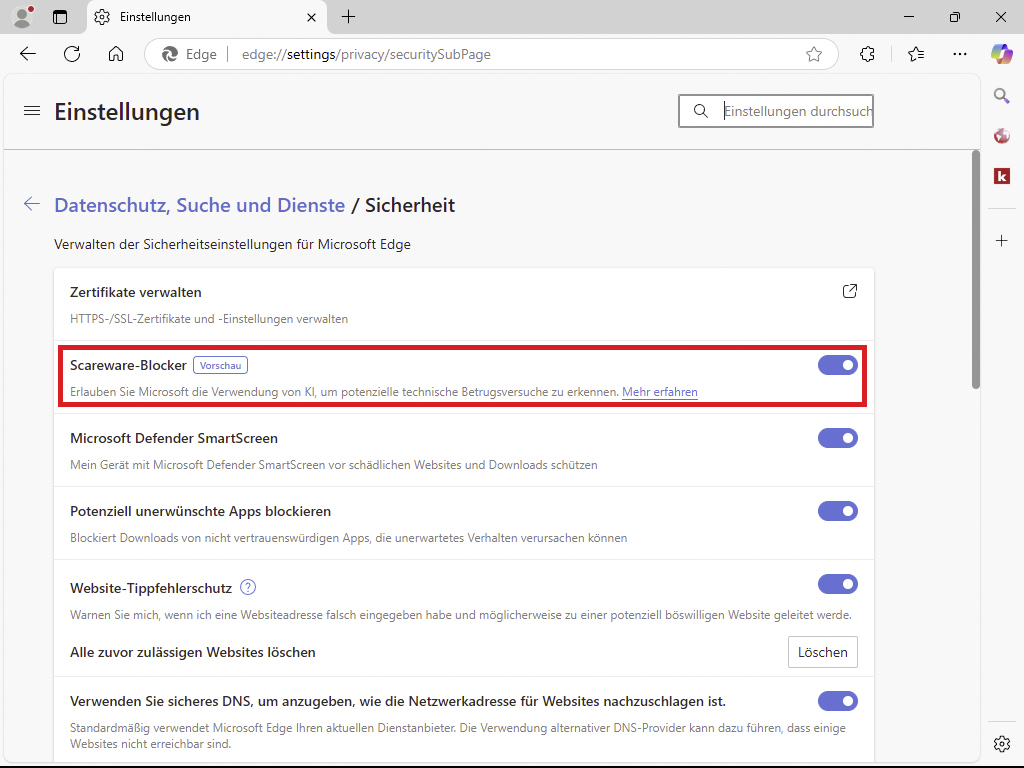The width and height of the screenshot is (1024, 768).
Task: Open Zertifikate verwalten external link icon
Action: 850,291
